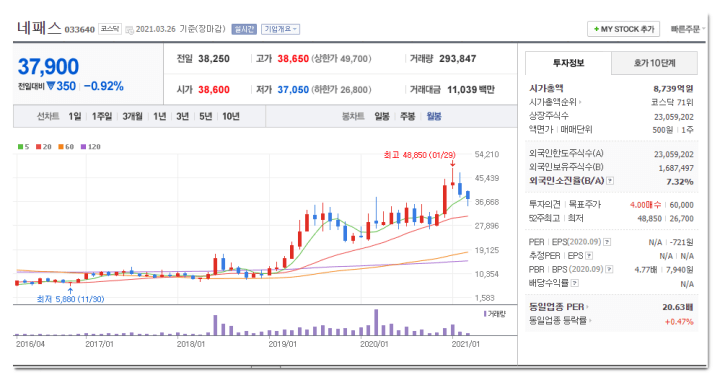Screen dimensions: 720x380
Task: Click the 실시간 badge button
Action: point(244,29)
